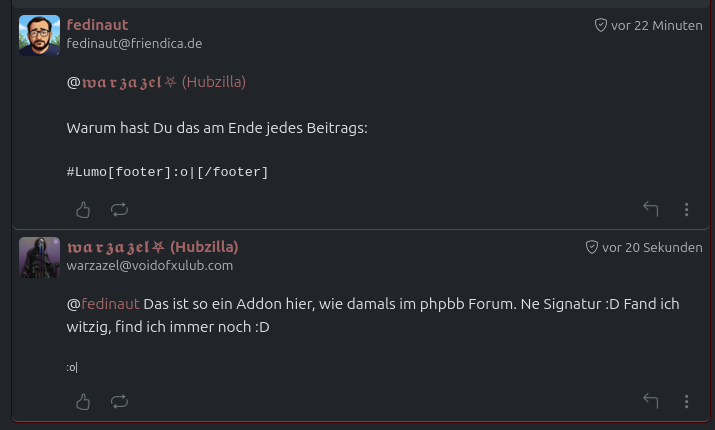Open warzazel's profile avatar image
This screenshot has width=715, height=430.
point(39,257)
